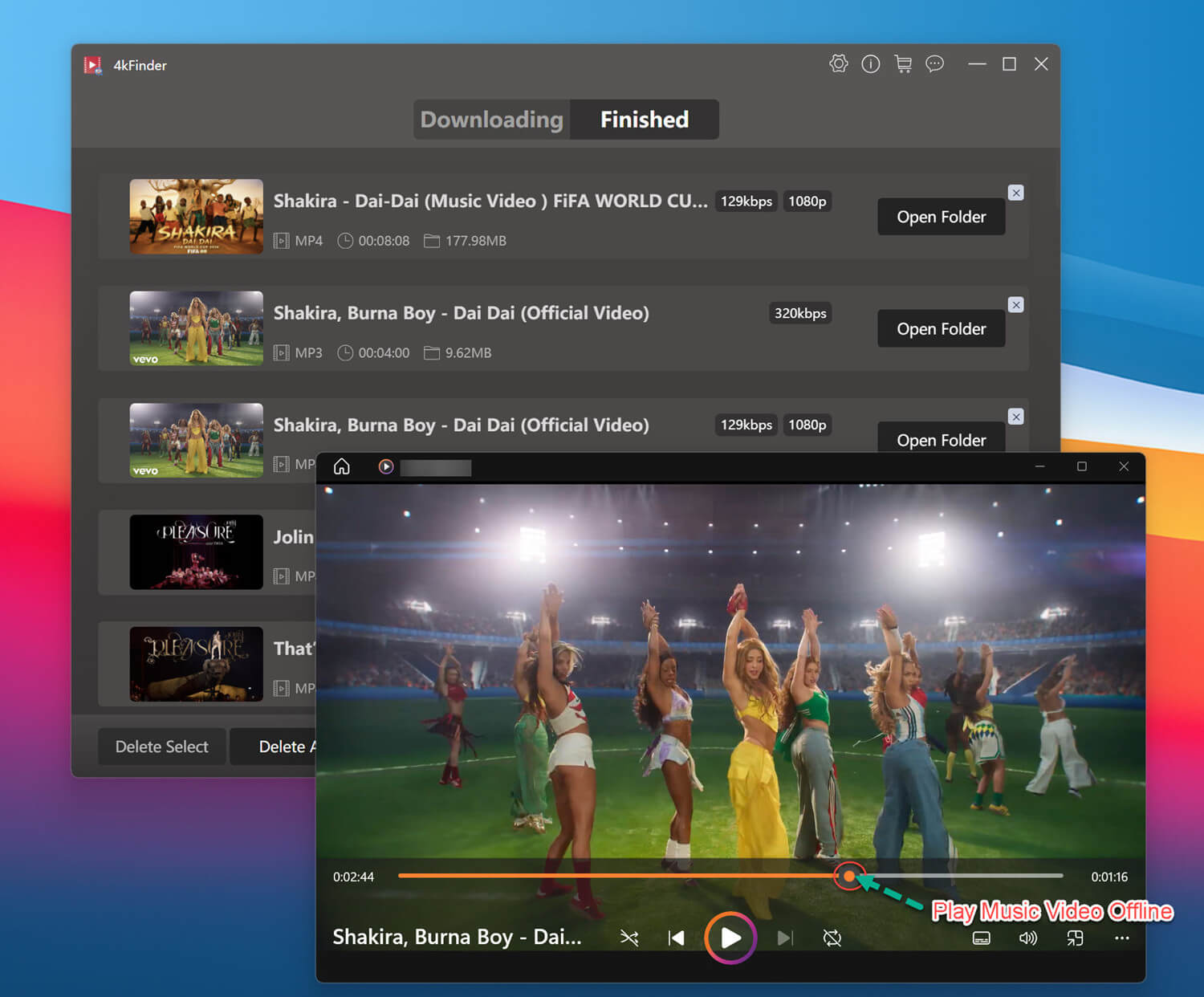Viewport: 1204px width, 997px height.
Task: Click the 177.98MB file size label
Action: click(476, 241)
